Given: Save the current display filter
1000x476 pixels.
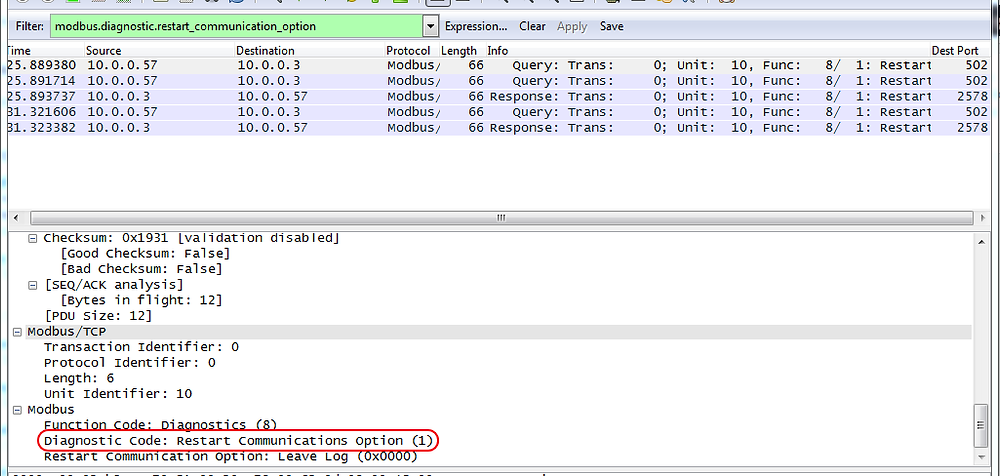Looking at the screenshot, I should click(x=612, y=26).
